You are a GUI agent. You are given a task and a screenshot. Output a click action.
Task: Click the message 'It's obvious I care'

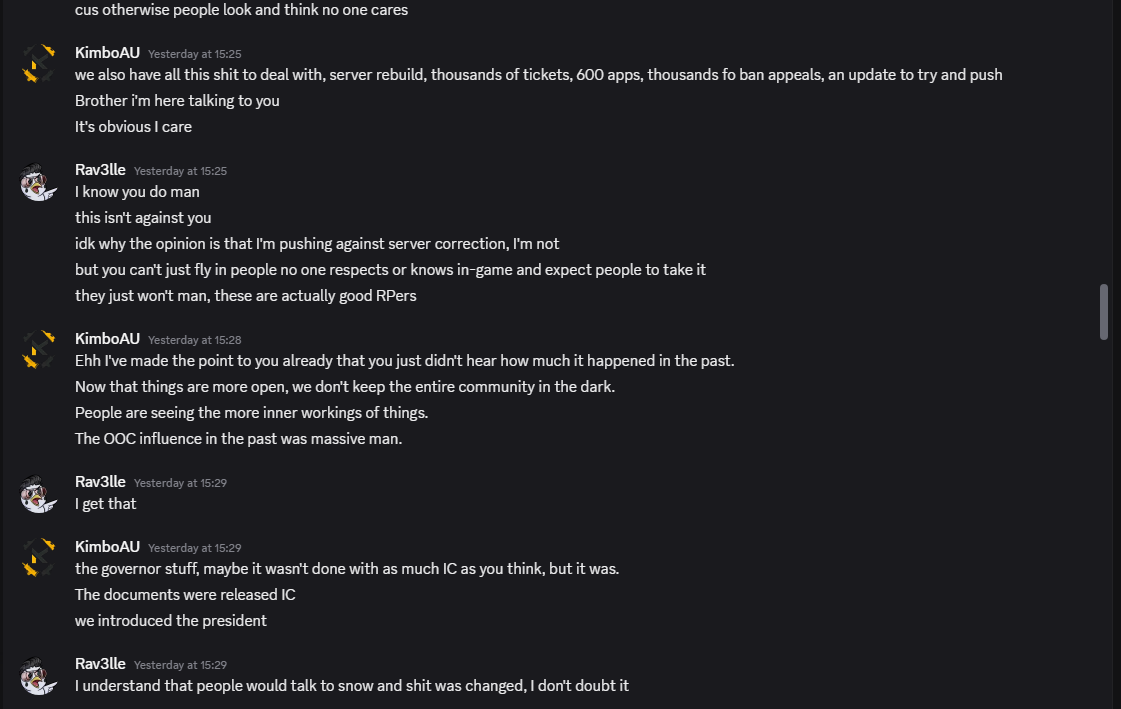(133, 127)
